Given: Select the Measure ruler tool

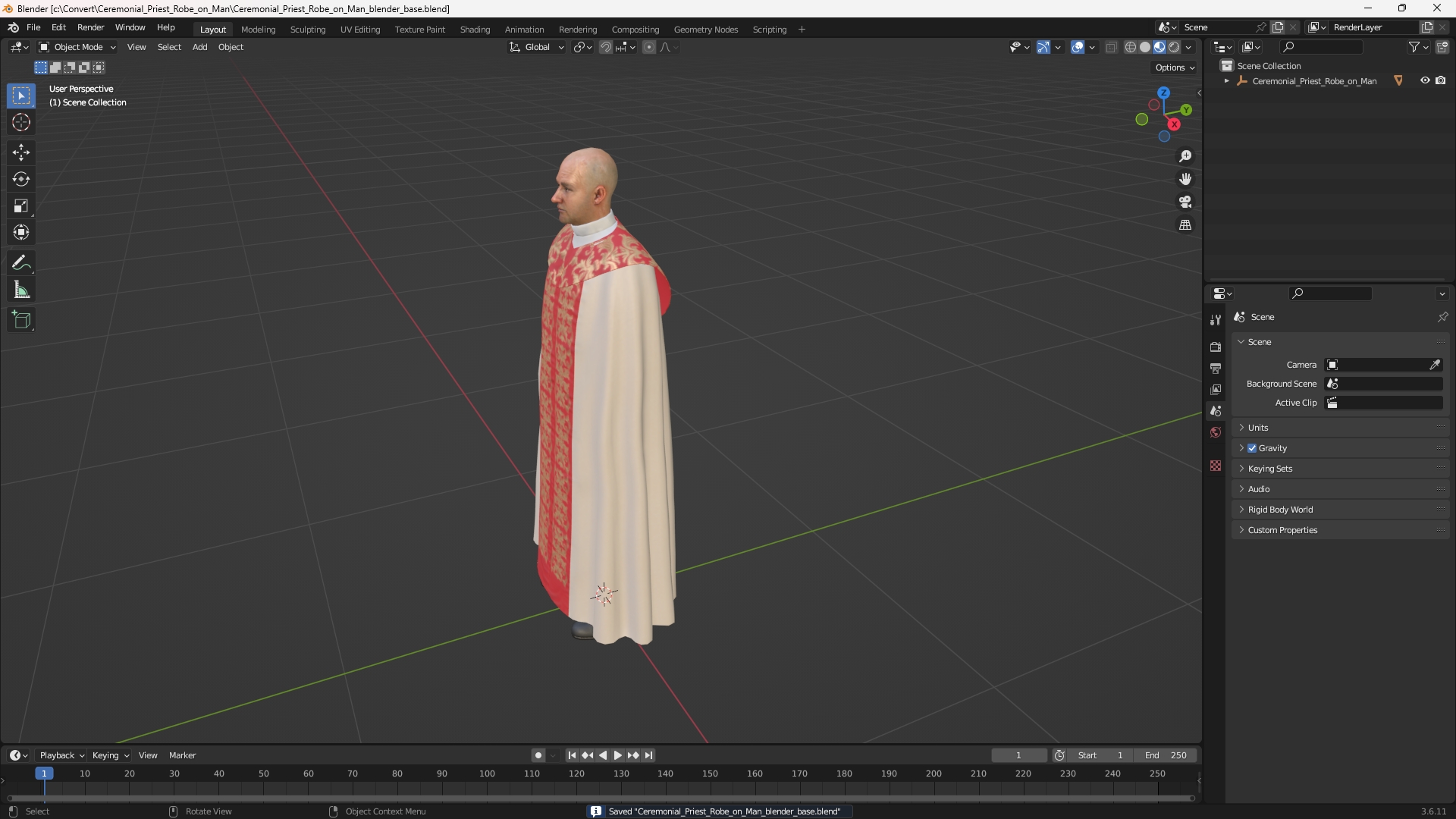Looking at the screenshot, I should (21, 290).
